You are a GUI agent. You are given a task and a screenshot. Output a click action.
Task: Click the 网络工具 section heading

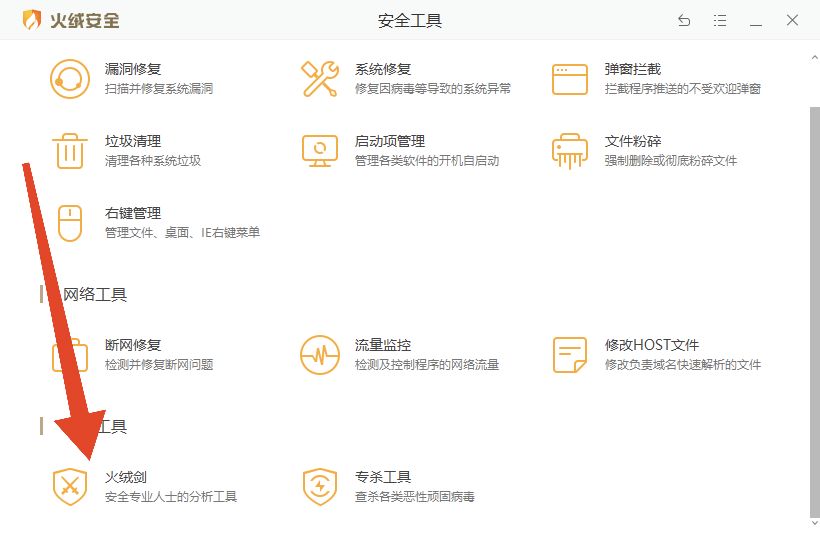pos(95,294)
